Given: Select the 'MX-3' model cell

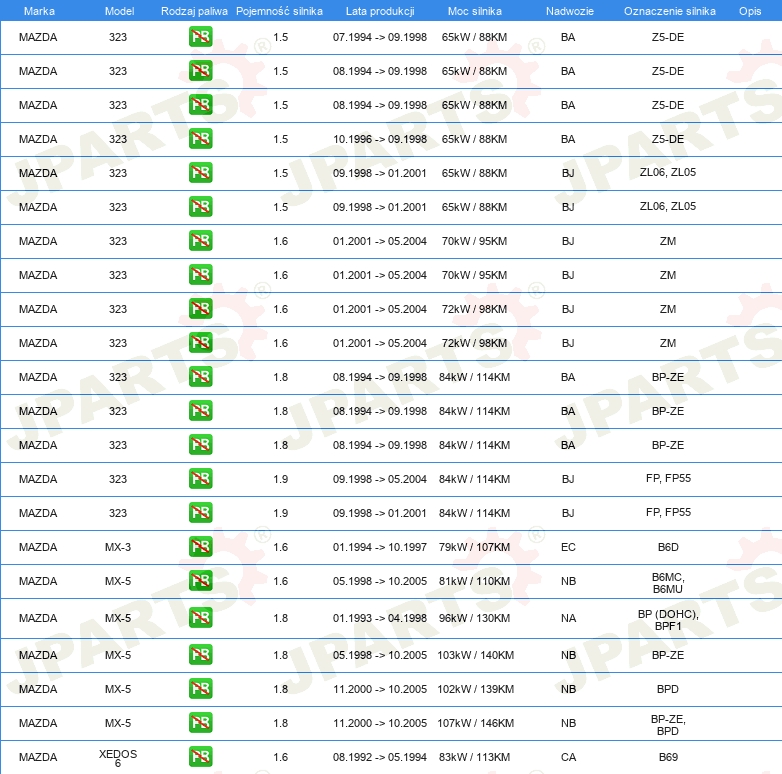Looking at the screenshot, I should tap(118, 547).
